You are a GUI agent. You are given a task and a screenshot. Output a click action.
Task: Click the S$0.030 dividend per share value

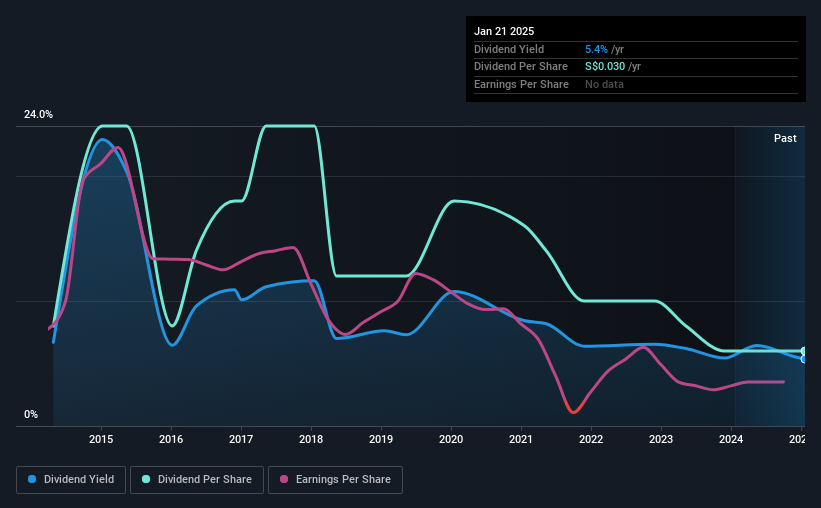tap(605, 67)
